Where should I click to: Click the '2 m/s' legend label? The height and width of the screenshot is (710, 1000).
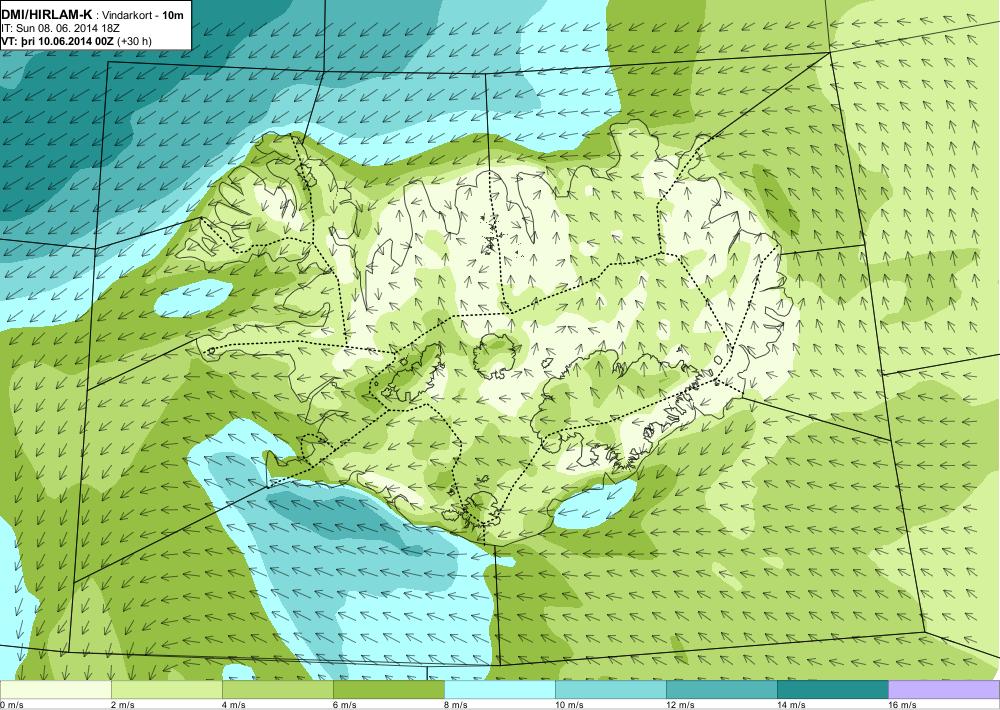[x=123, y=704]
